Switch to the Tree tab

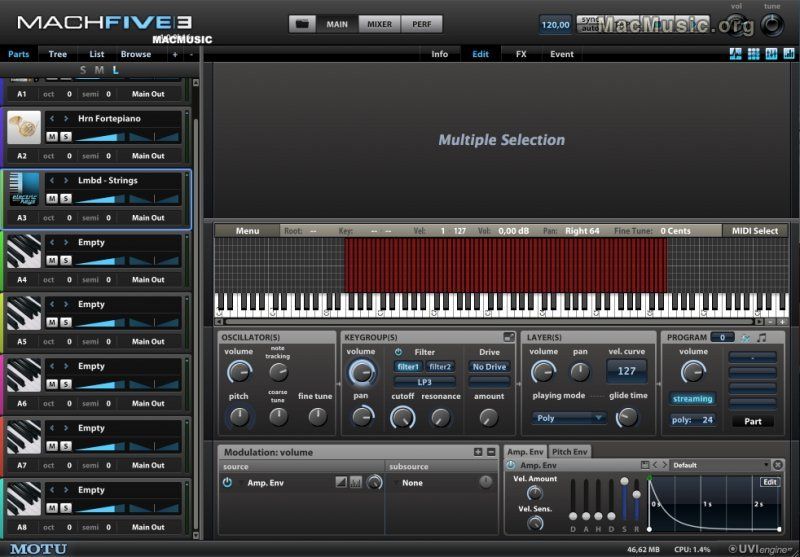[x=58, y=54]
